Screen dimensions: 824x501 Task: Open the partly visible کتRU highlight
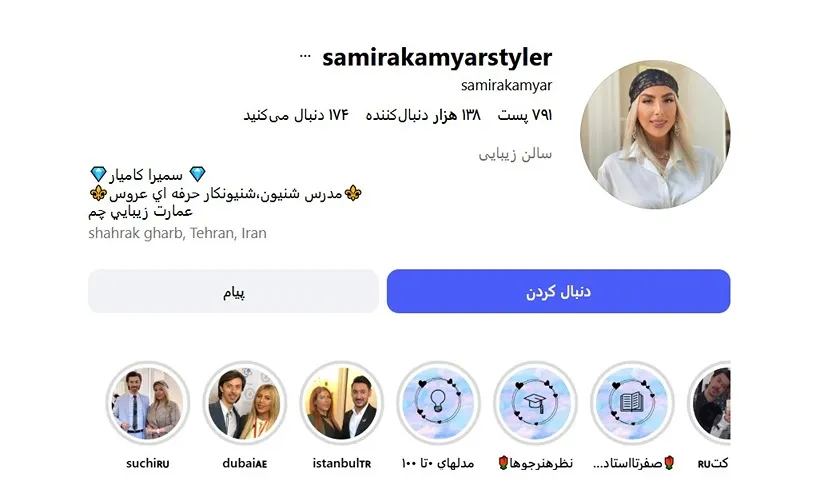point(709,403)
